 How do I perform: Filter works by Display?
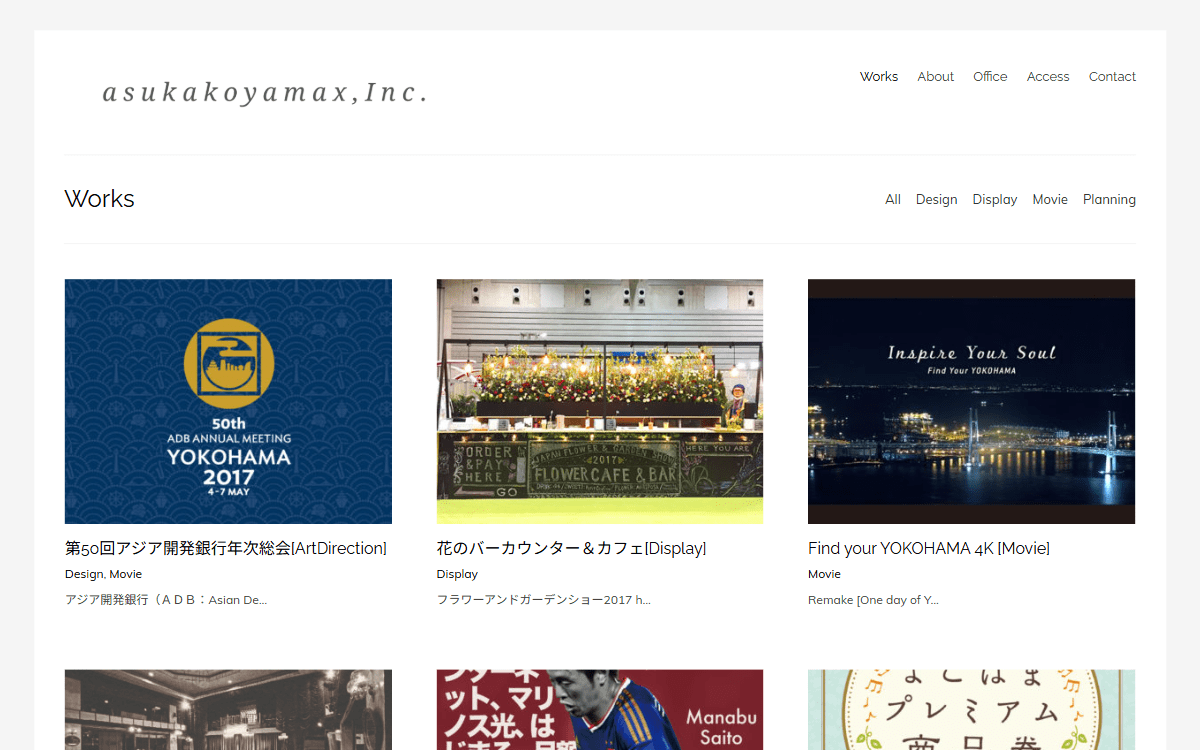tap(995, 199)
